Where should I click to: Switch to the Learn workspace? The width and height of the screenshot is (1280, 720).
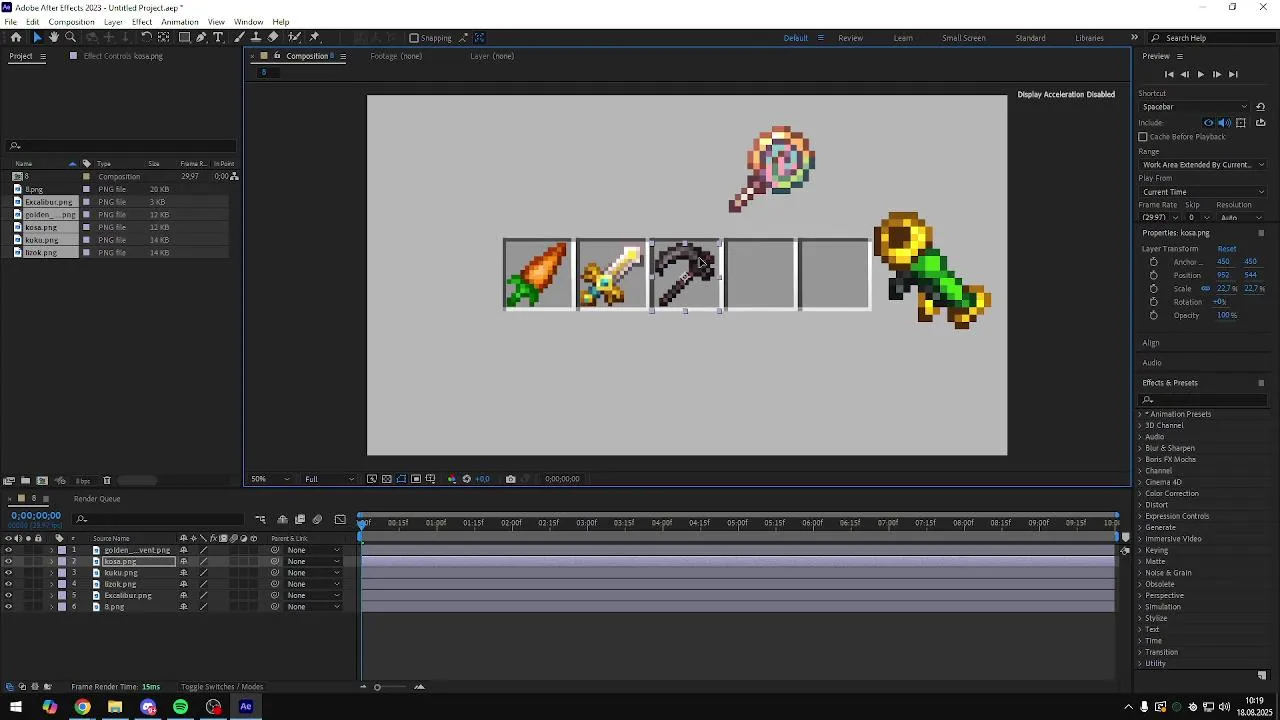pyautogui.click(x=903, y=38)
